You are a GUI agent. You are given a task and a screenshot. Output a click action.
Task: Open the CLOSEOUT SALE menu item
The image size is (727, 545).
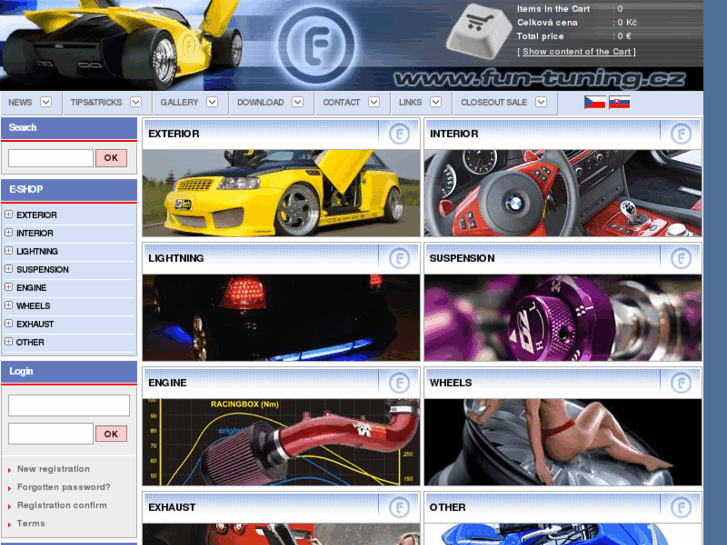click(494, 103)
